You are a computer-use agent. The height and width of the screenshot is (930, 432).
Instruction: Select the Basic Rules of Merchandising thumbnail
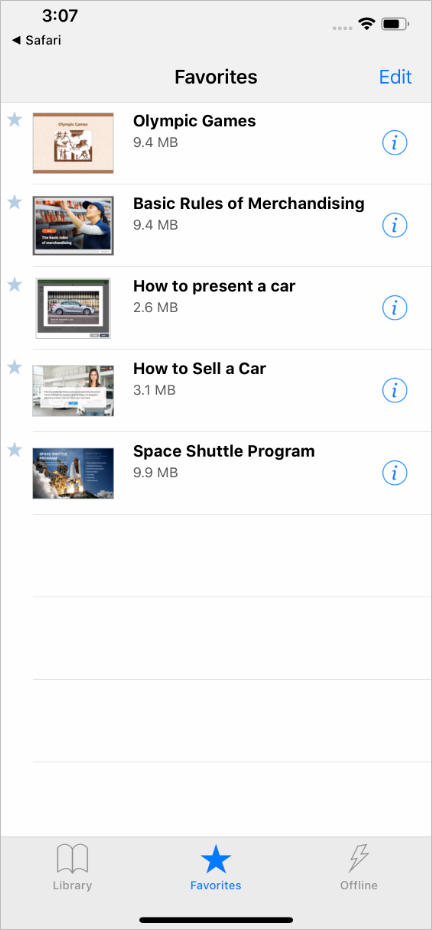[73, 225]
